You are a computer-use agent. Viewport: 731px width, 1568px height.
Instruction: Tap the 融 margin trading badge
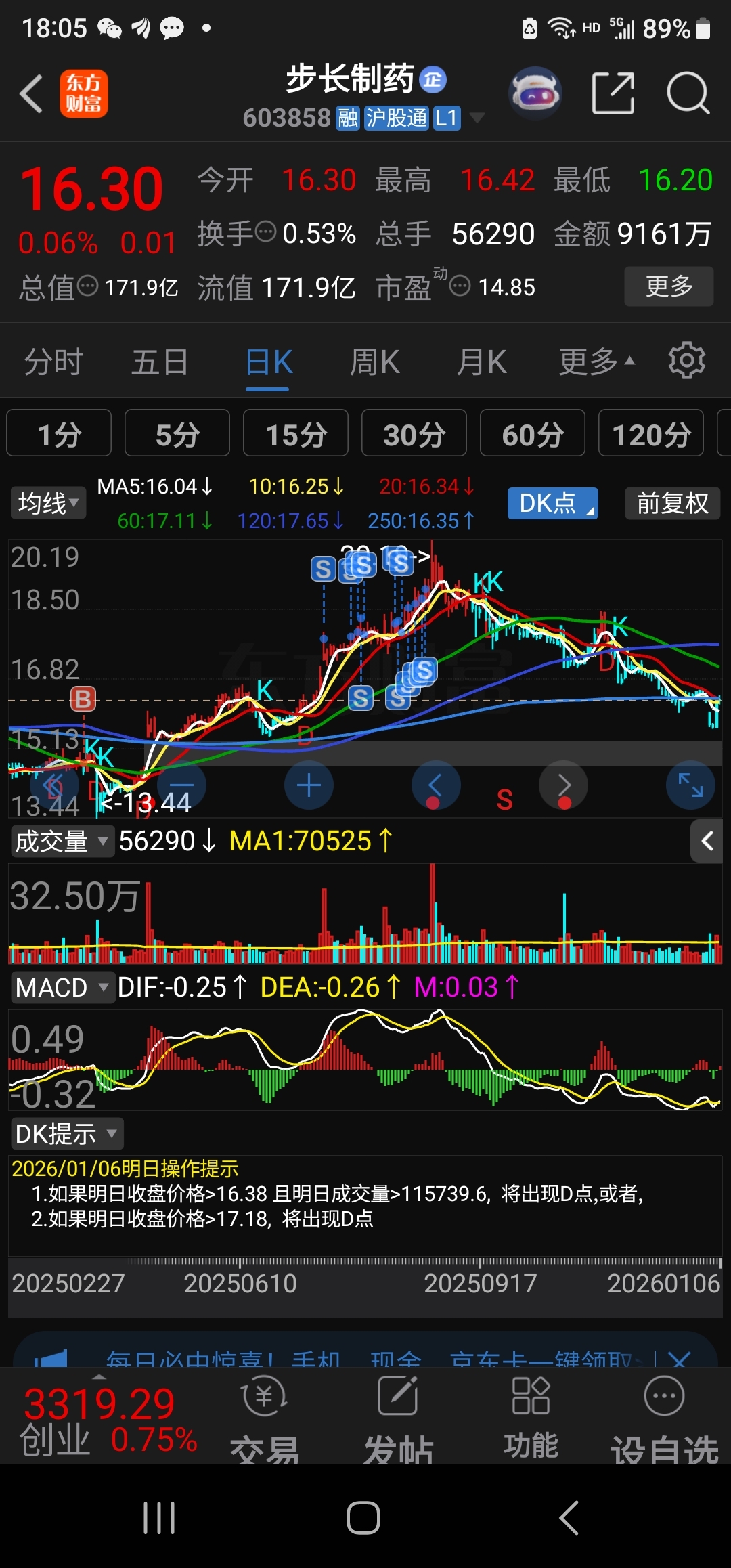(x=348, y=118)
